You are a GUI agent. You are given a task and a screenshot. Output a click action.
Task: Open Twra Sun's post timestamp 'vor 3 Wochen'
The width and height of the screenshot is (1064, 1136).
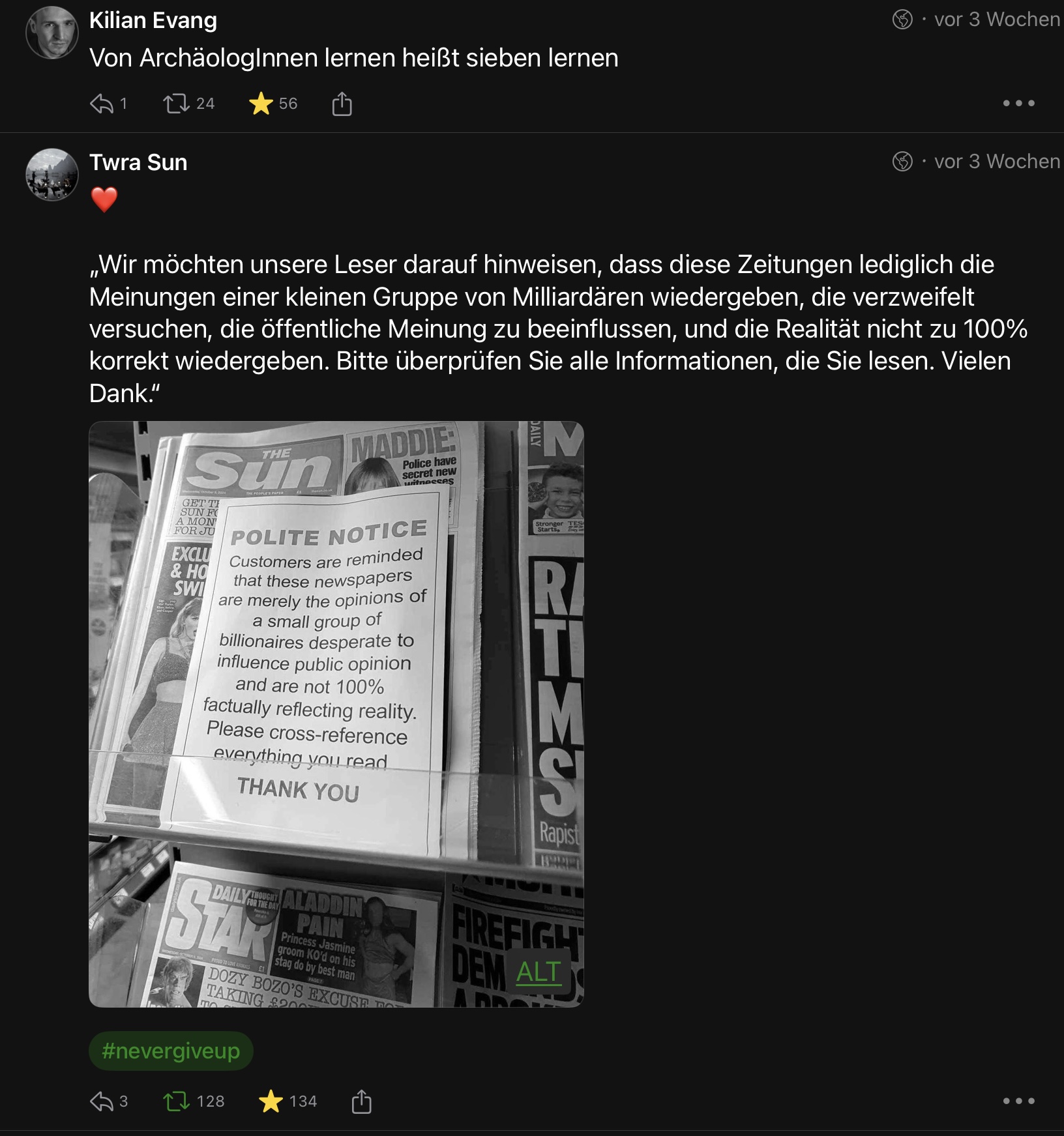click(997, 162)
